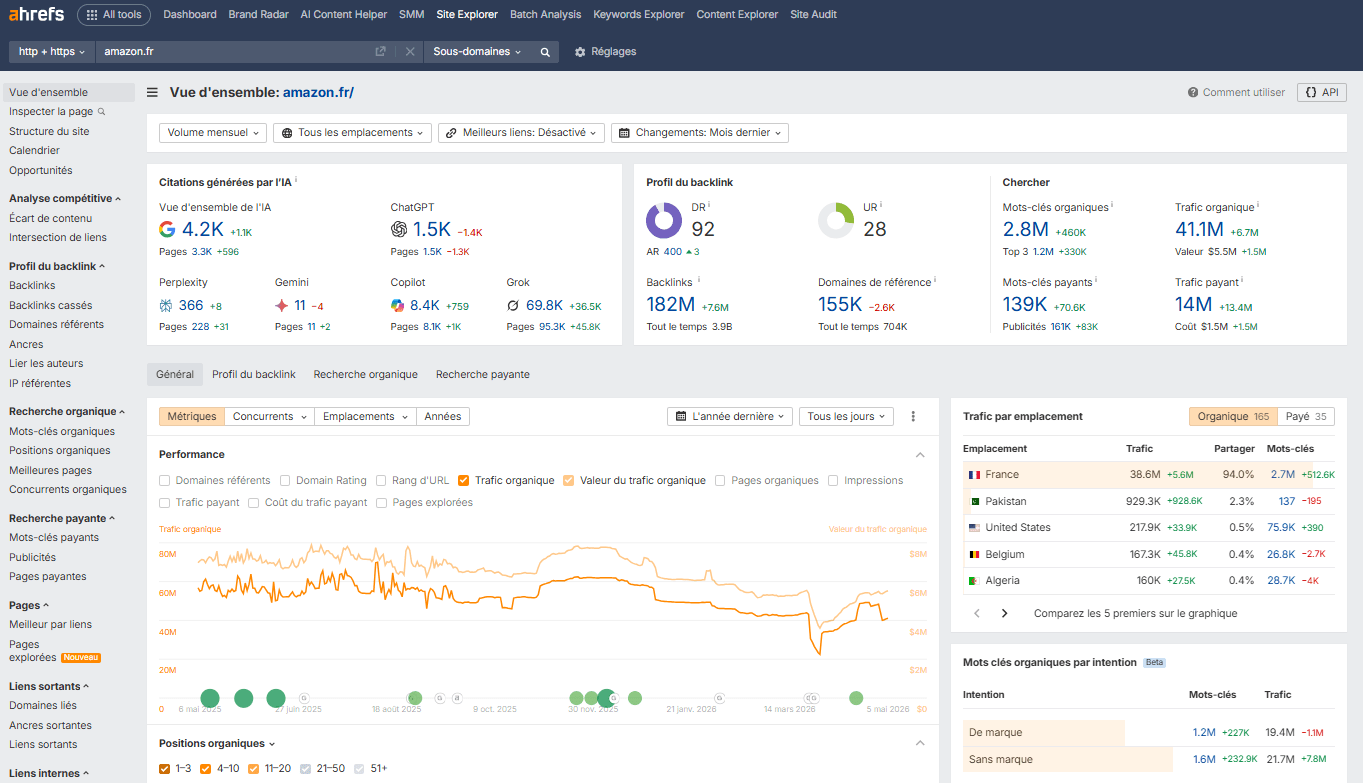Viewport: 1363px width, 783px height.
Task: Check the Domain Rating checkbox
Action: (285, 481)
